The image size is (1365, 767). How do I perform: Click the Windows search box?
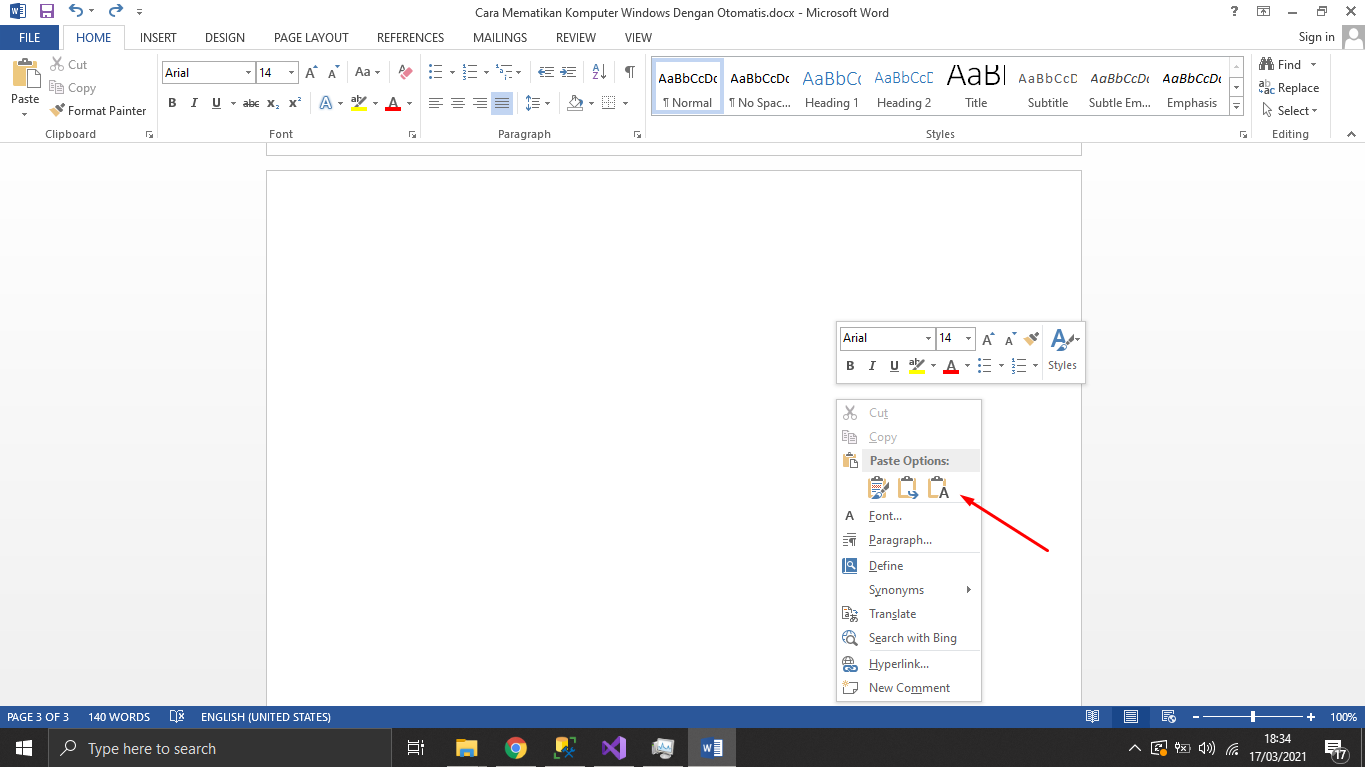tap(219, 748)
